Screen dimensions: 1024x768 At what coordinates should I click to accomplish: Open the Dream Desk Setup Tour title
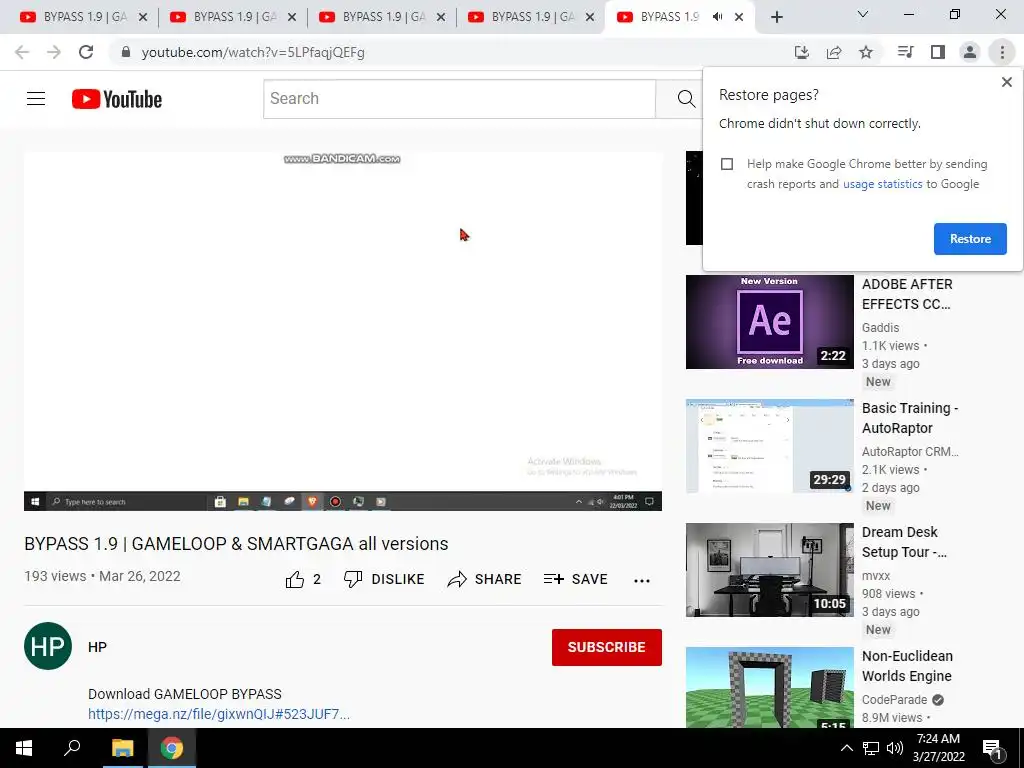pos(904,542)
